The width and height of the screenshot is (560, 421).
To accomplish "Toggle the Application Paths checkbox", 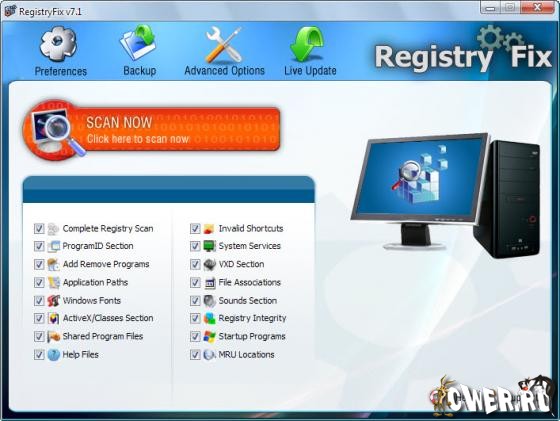I will pyautogui.click(x=39, y=283).
